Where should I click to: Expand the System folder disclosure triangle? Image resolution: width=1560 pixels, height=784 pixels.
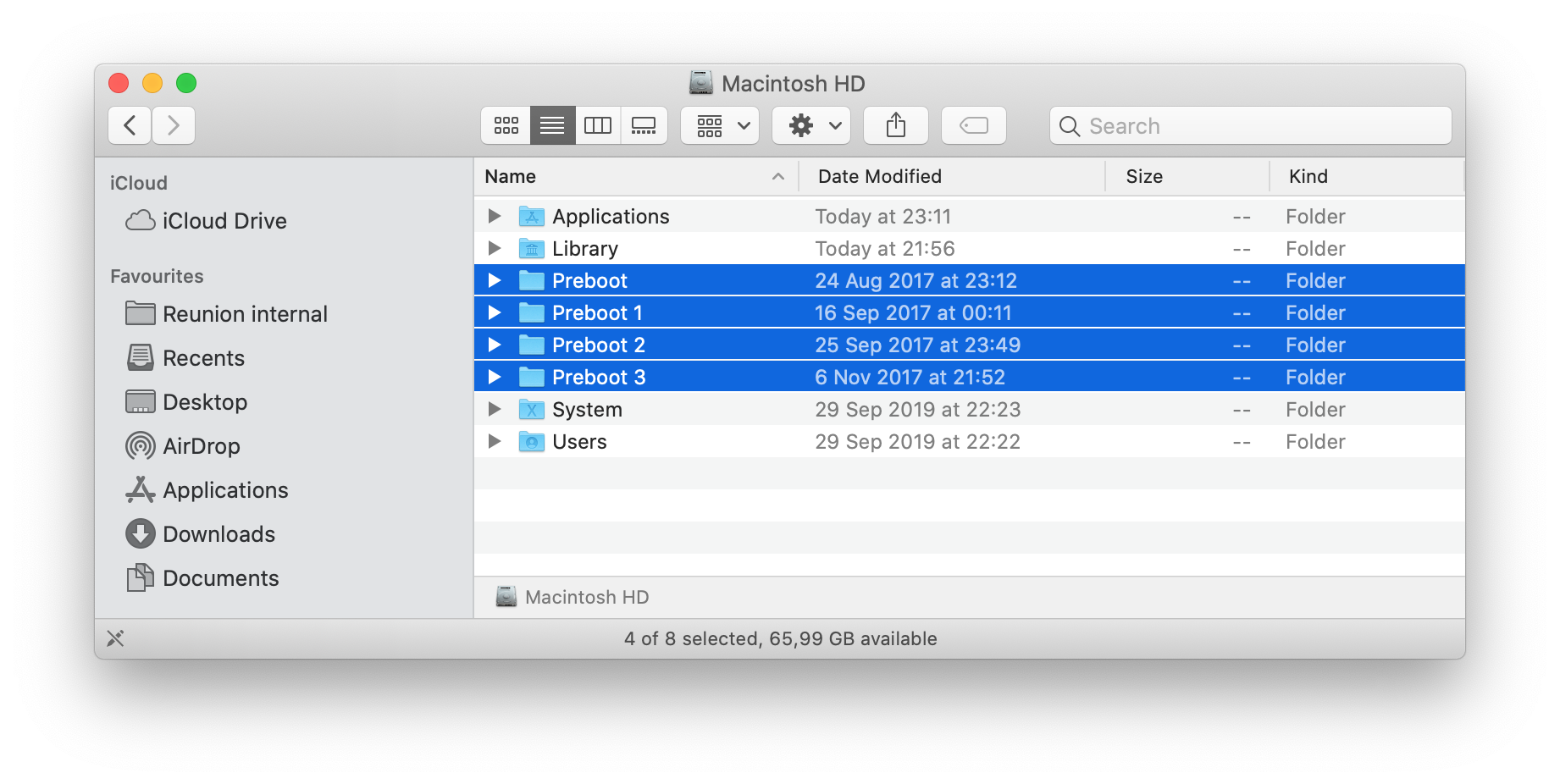pos(495,409)
